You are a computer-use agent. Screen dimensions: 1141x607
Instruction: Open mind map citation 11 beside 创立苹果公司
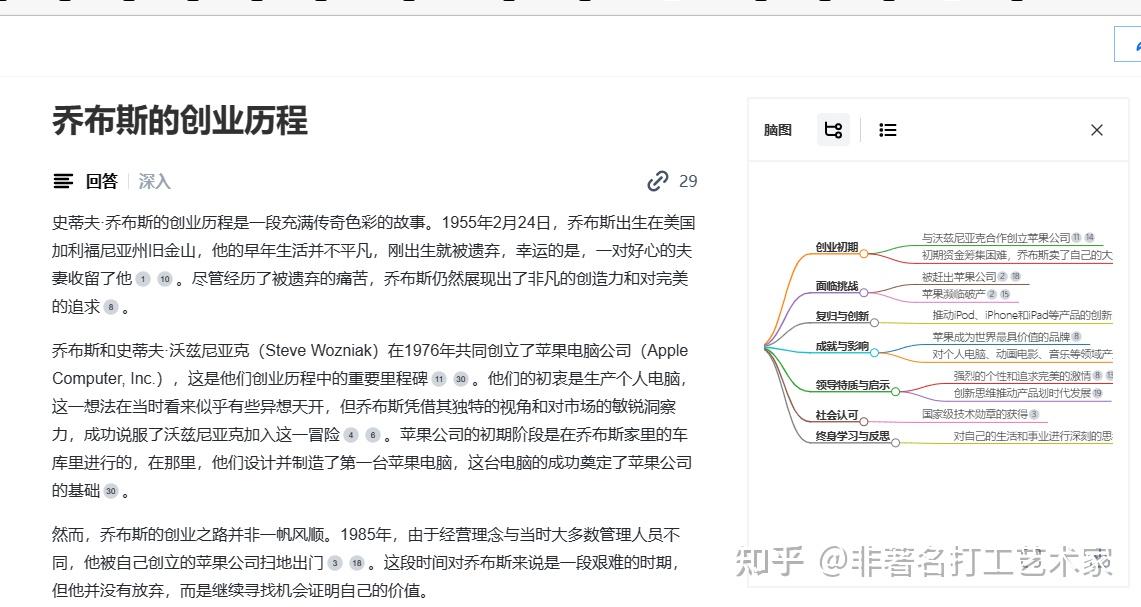tap(1076, 237)
